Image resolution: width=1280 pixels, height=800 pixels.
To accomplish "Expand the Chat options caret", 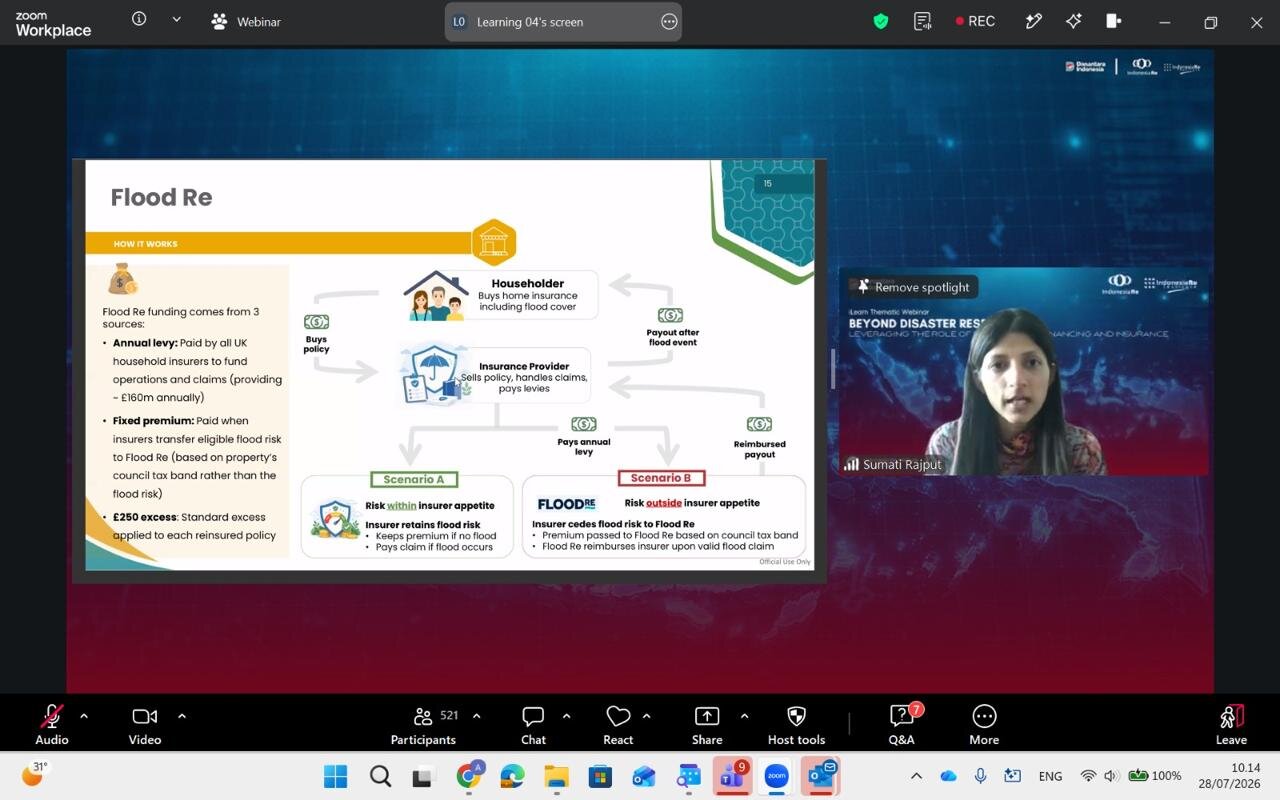I will (x=566, y=716).
